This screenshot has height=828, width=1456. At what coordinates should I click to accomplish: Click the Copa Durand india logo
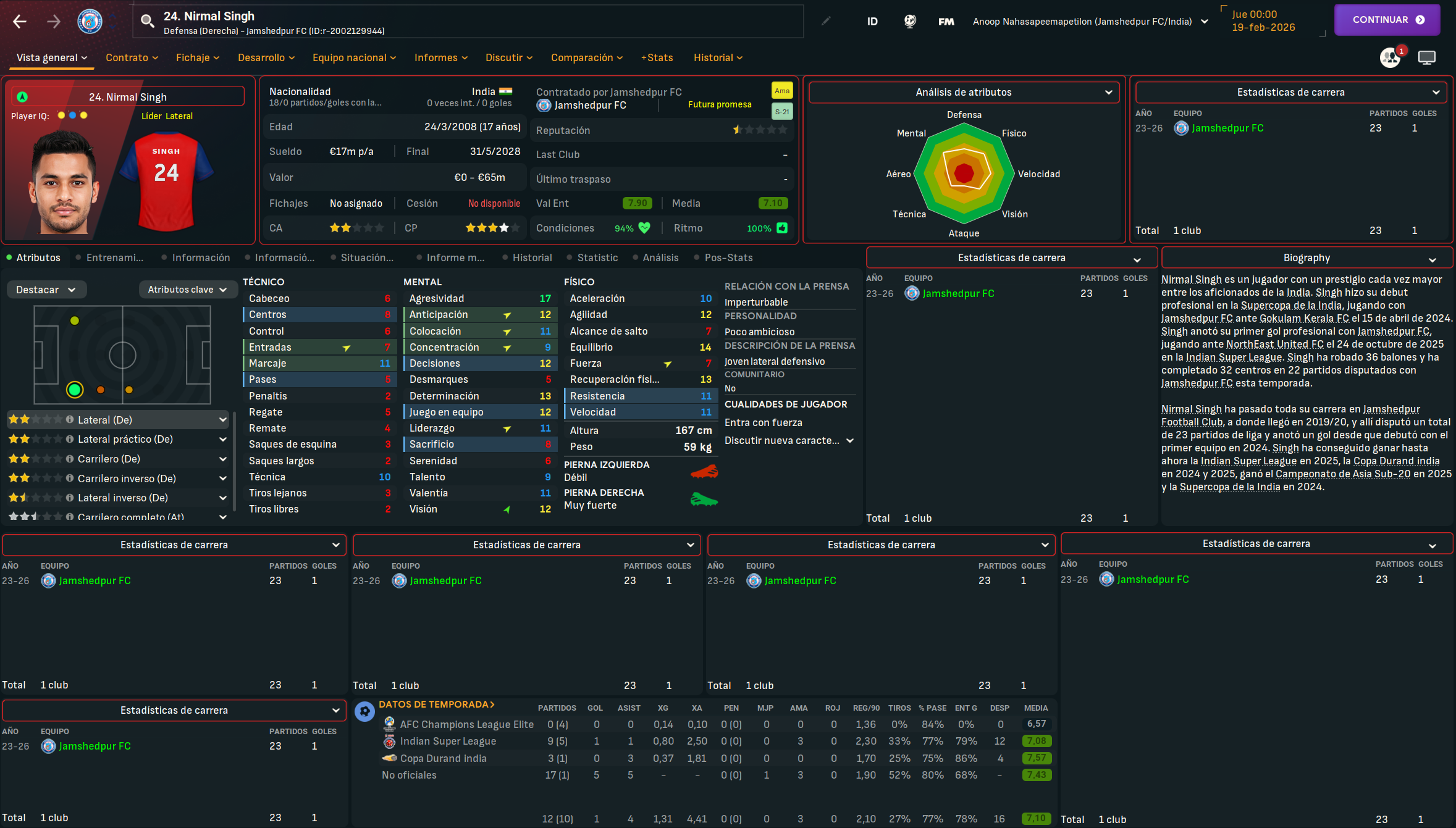389,758
